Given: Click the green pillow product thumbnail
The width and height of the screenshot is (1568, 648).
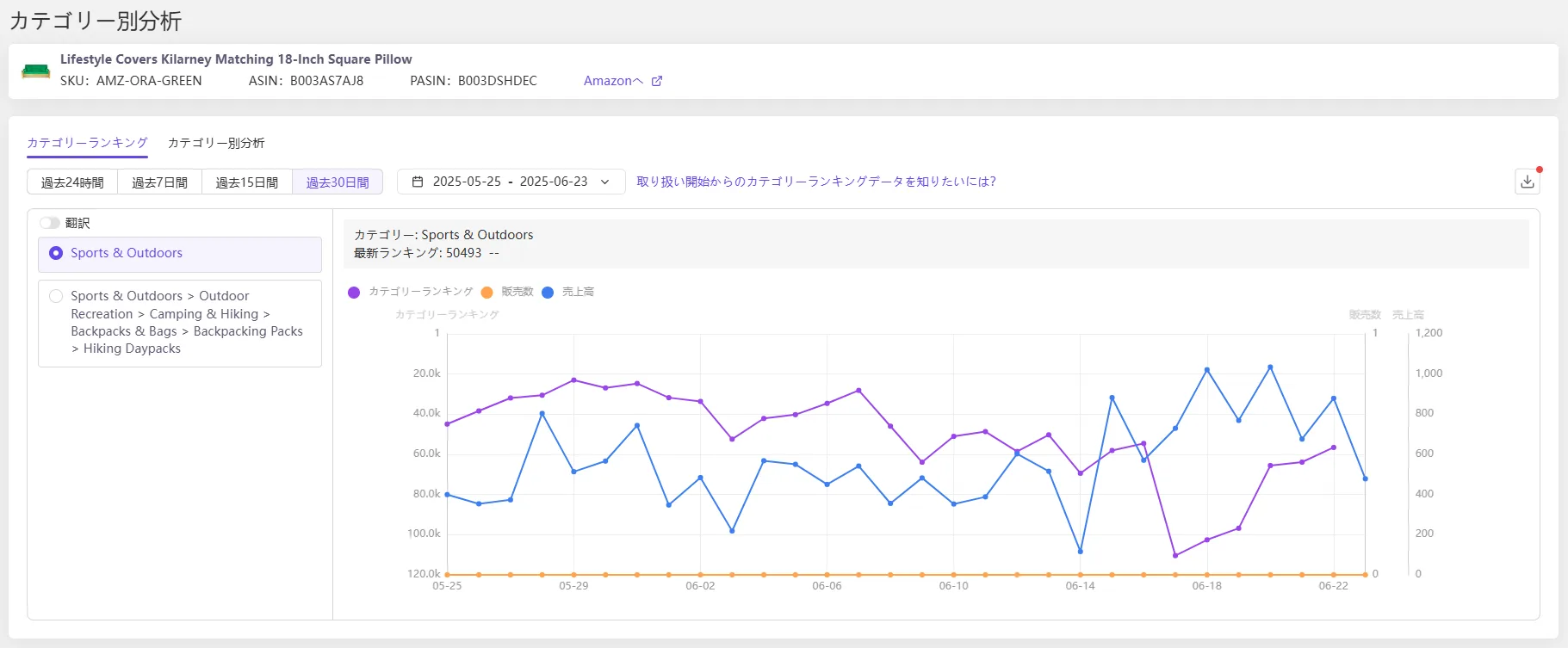Looking at the screenshot, I should [x=36, y=71].
